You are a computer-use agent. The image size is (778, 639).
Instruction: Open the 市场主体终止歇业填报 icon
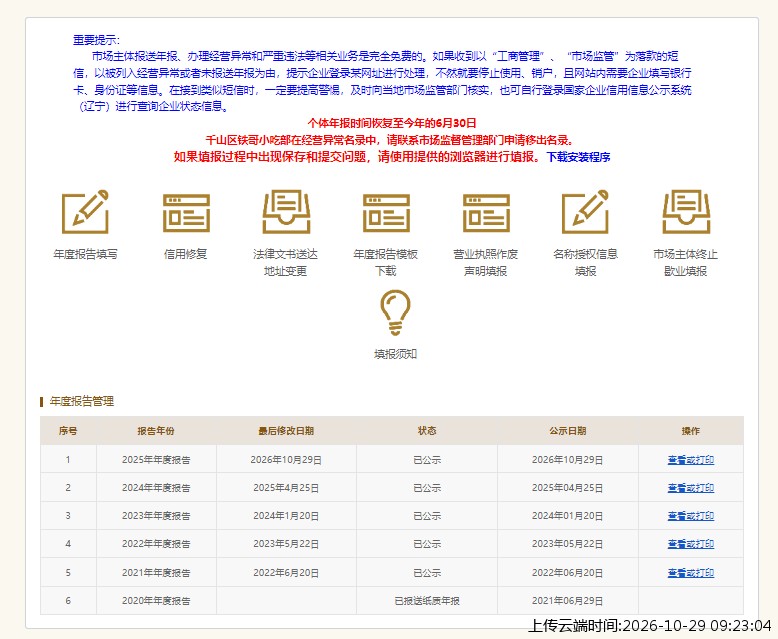point(686,212)
